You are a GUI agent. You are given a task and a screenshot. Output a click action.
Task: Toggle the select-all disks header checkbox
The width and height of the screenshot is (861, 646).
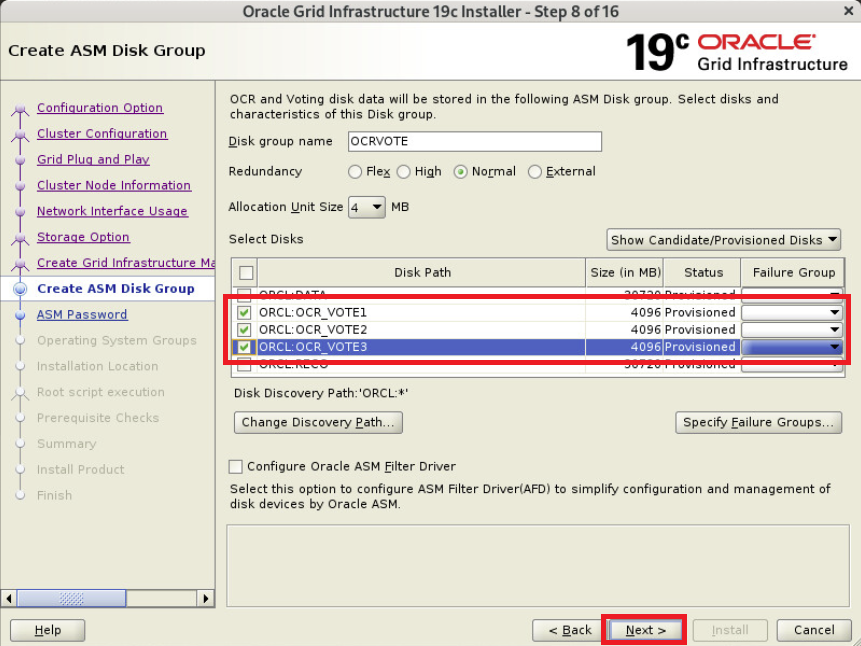(246, 272)
